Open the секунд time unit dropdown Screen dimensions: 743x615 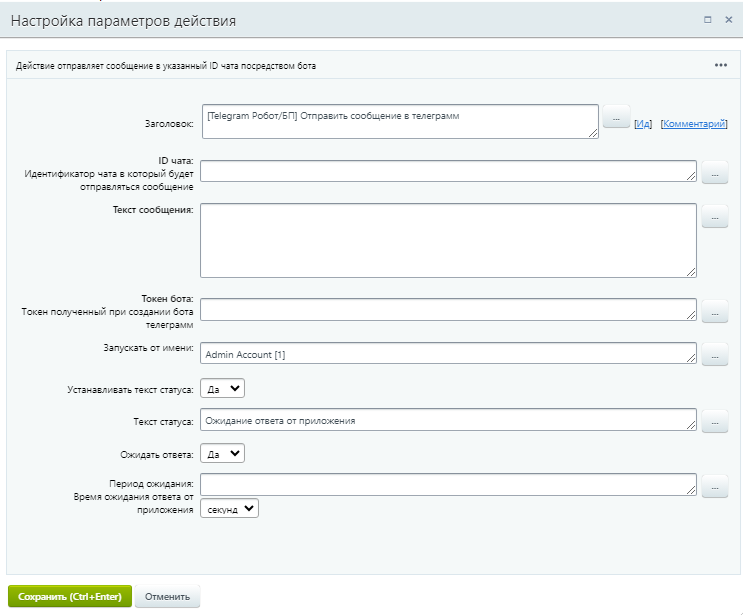tap(229, 508)
